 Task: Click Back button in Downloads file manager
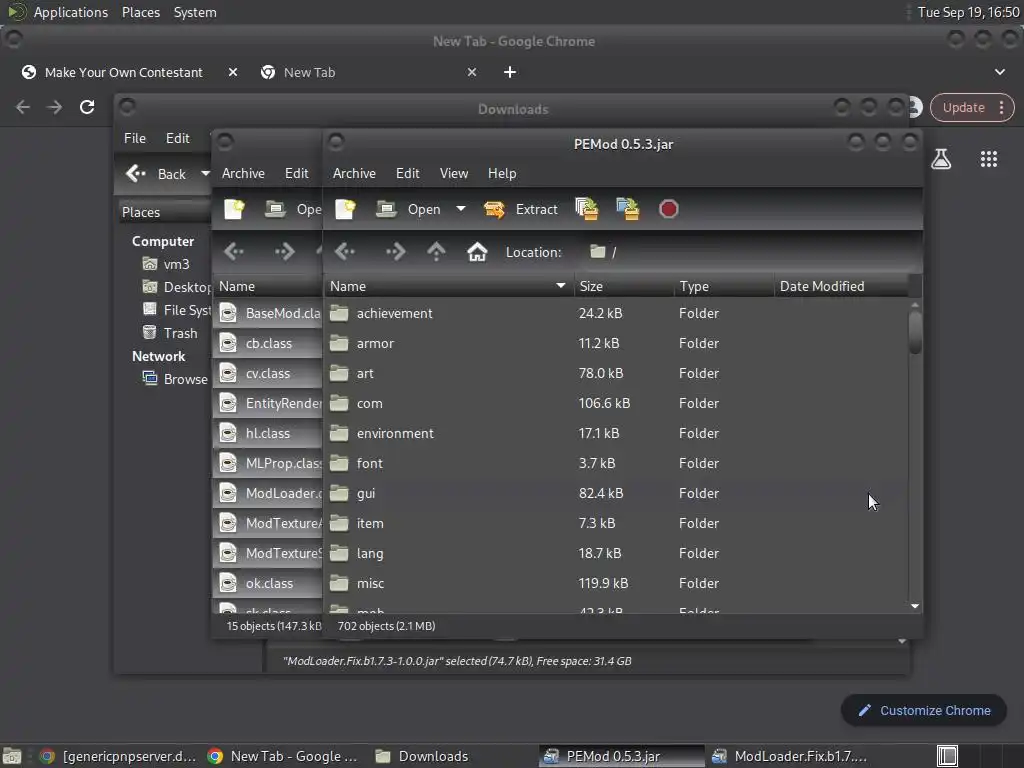(x=157, y=174)
